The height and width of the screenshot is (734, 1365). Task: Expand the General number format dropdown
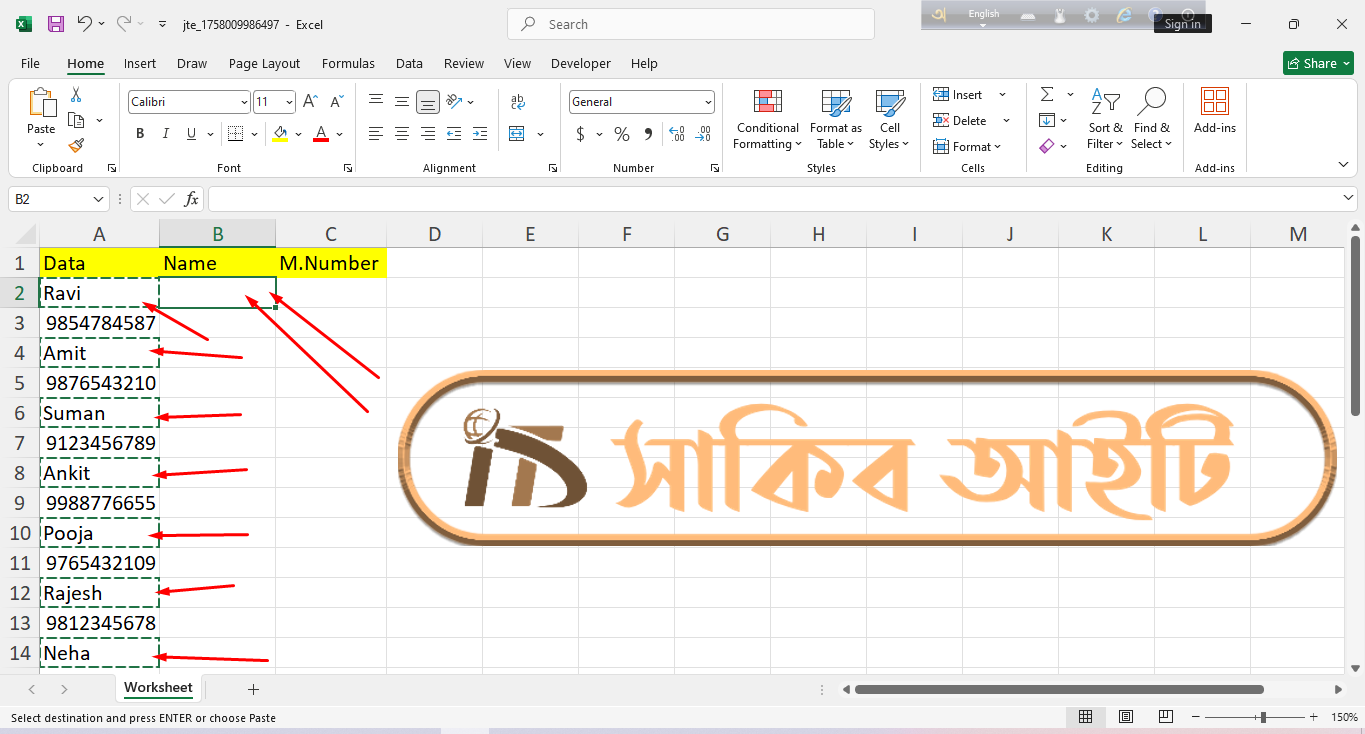coord(708,102)
